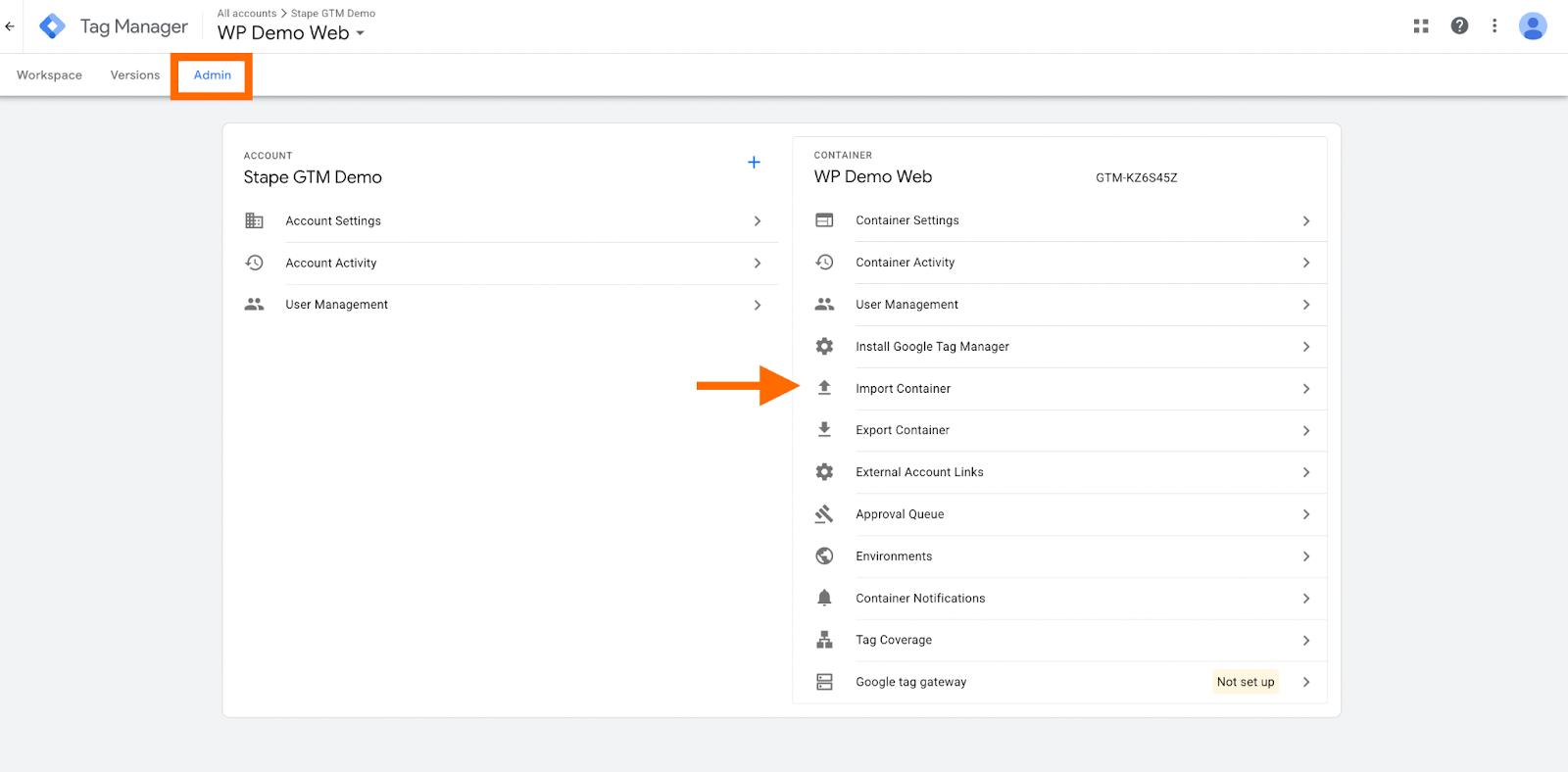Image resolution: width=1568 pixels, height=772 pixels.
Task: Open Stape GTM Demo breadcrumb link
Action: coord(333,14)
